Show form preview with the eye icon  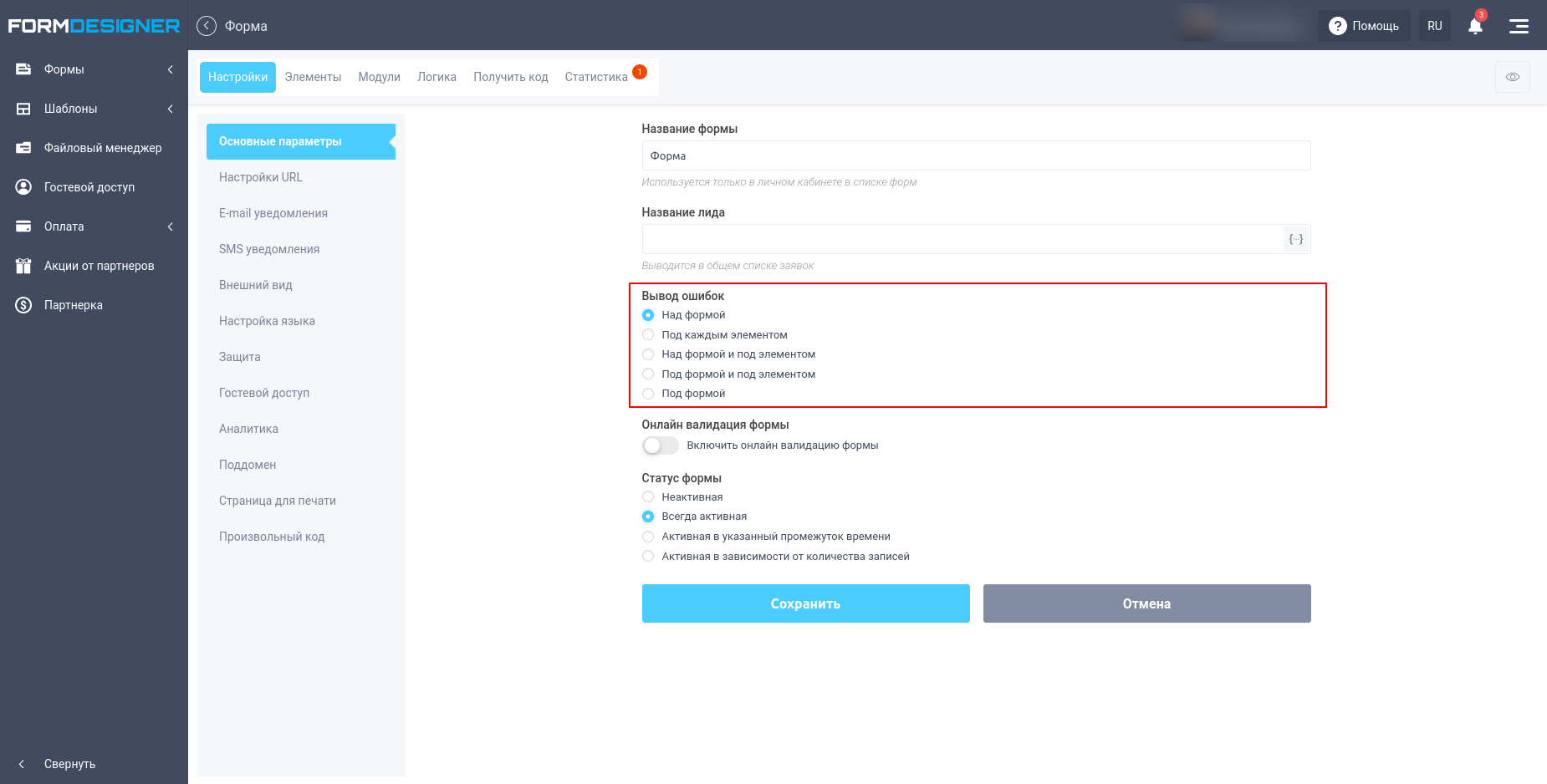coord(1512,77)
